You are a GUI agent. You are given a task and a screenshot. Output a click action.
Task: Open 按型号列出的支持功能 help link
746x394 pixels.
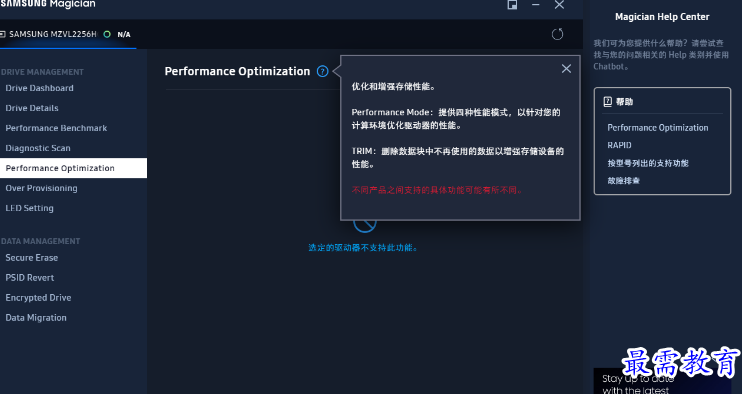pos(648,163)
